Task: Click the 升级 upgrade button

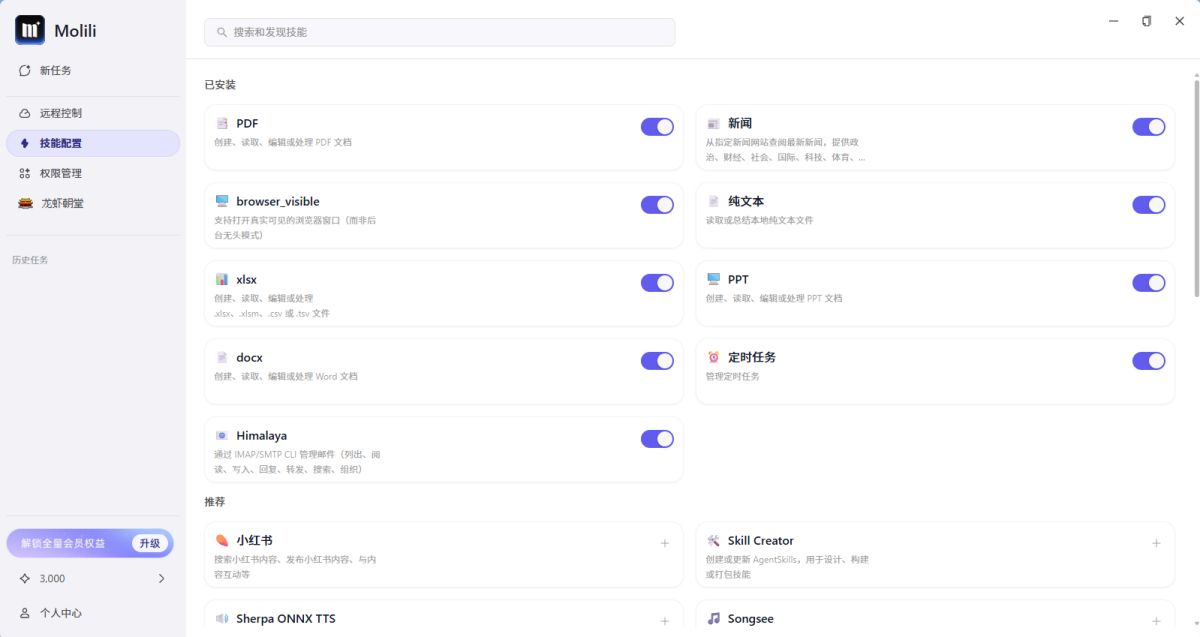Action: tap(150, 543)
